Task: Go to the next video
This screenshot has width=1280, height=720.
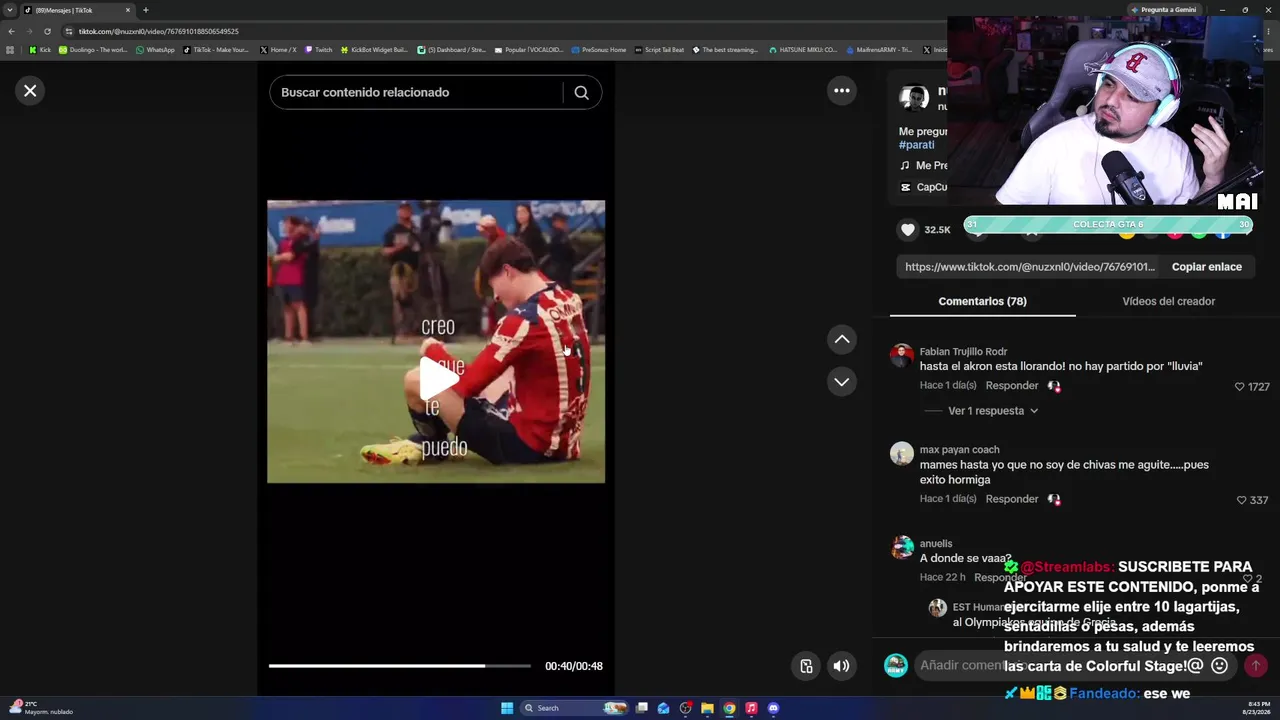Action: click(x=842, y=382)
